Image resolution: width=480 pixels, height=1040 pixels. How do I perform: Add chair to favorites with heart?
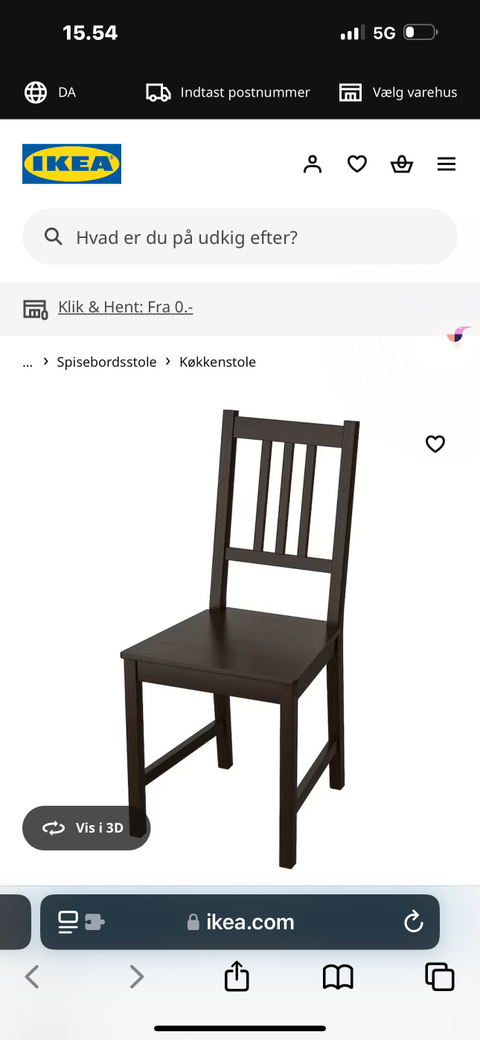click(435, 444)
